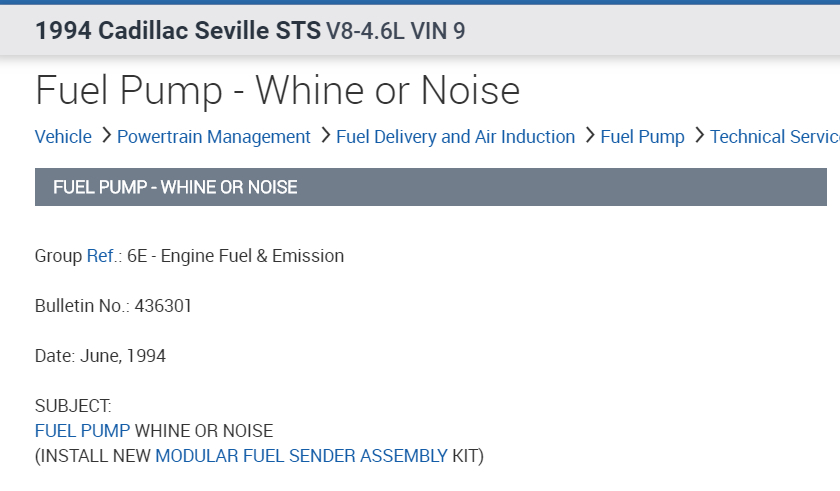Screen dimensions: 840x491
Task: Click the chevron before Fuel Delivery and Air Induction
Action: click(325, 136)
